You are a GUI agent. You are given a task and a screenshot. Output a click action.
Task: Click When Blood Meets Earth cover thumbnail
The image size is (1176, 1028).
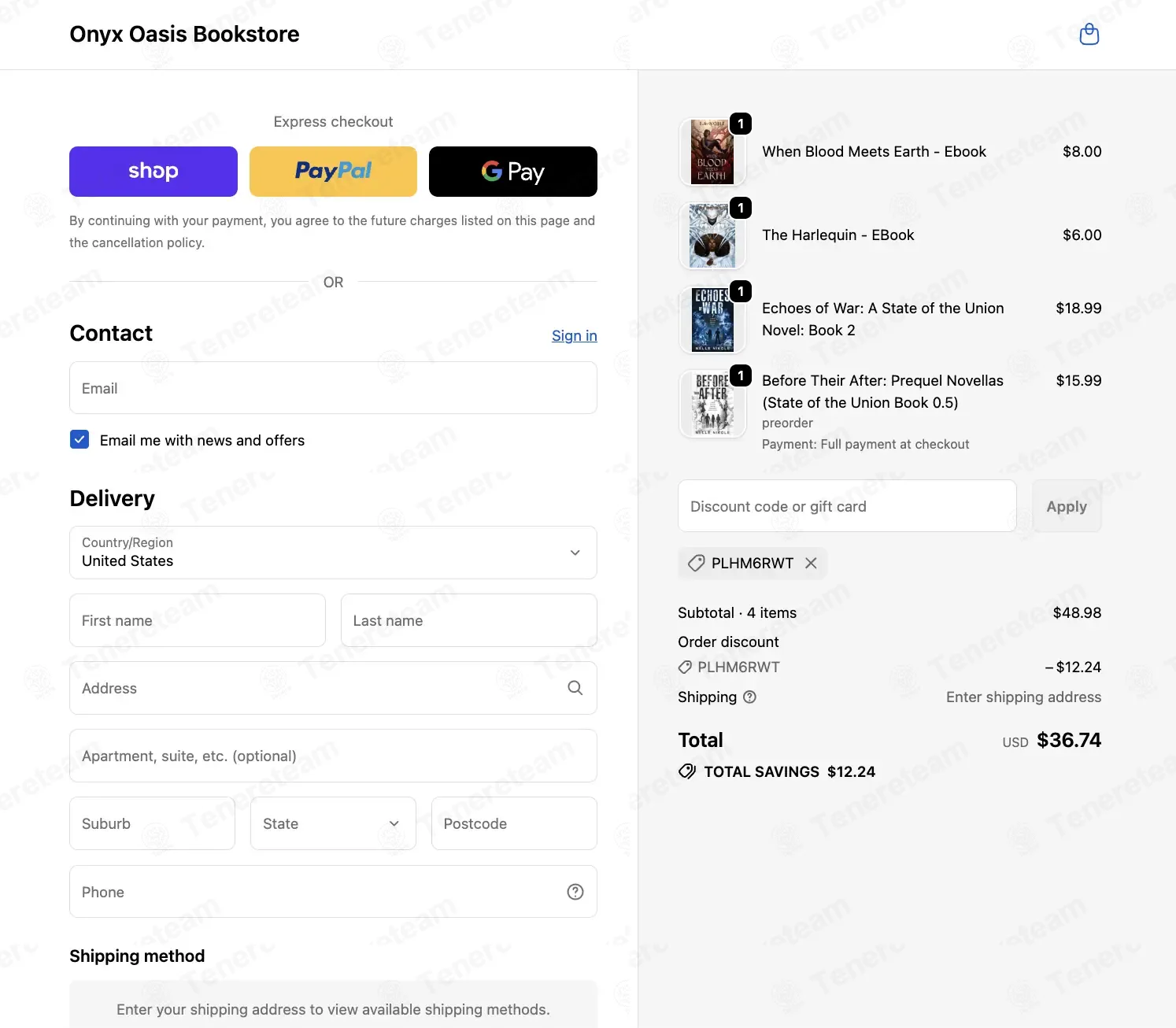click(712, 152)
